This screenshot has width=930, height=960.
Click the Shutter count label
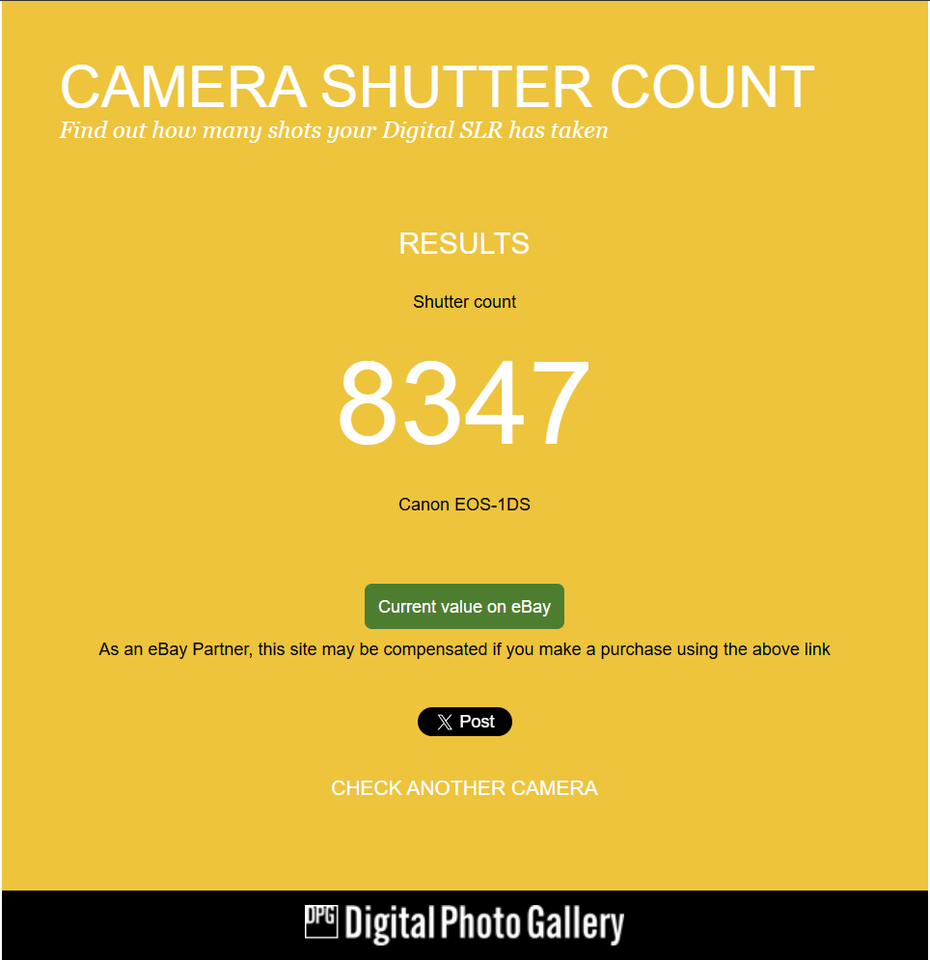(464, 302)
